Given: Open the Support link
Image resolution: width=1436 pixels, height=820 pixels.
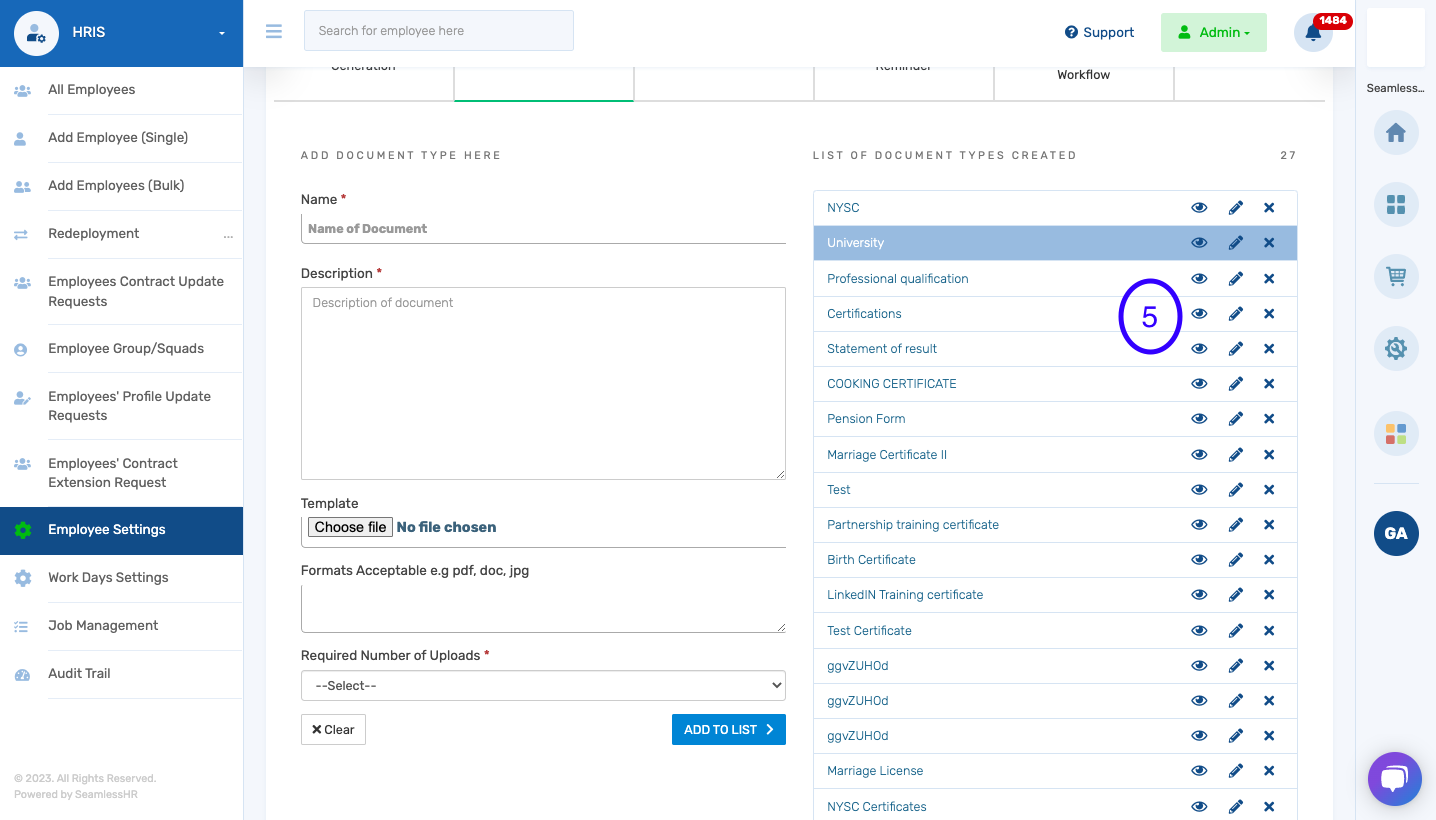Looking at the screenshot, I should click(1099, 32).
